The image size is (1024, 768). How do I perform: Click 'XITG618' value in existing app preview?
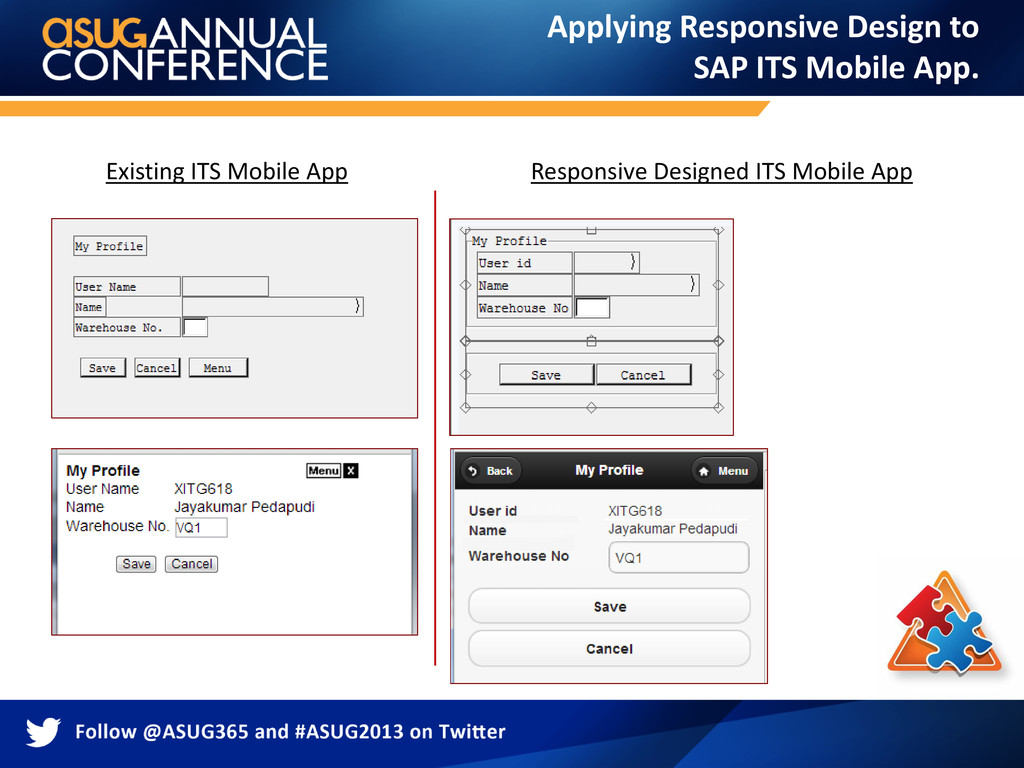coord(203,488)
